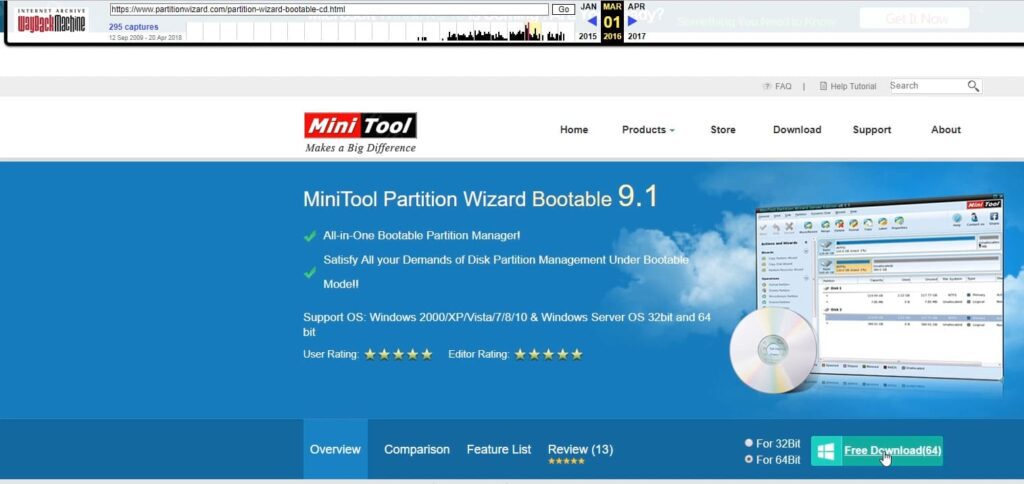Click the MiniTool logo
The image size is (1024, 484).
pos(360,125)
